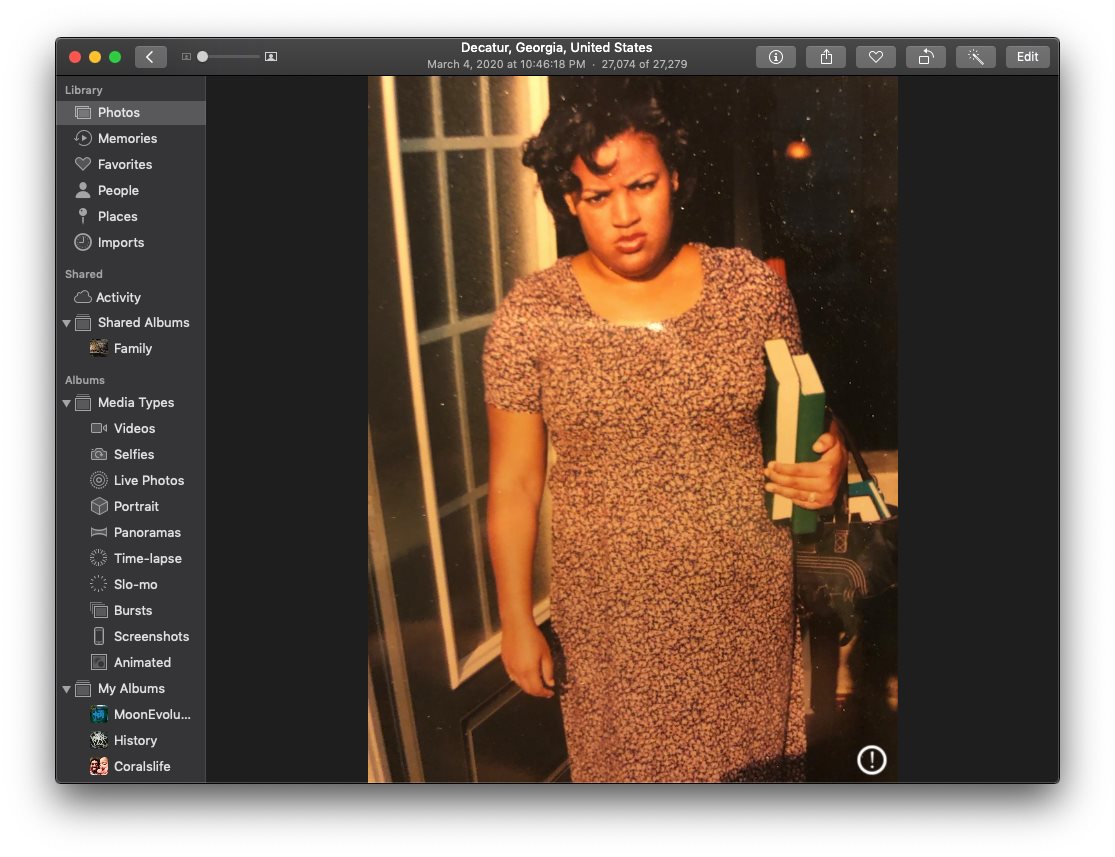1115x857 pixels.
Task: Toggle the Favorite heart button
Action: coord(875,57)
